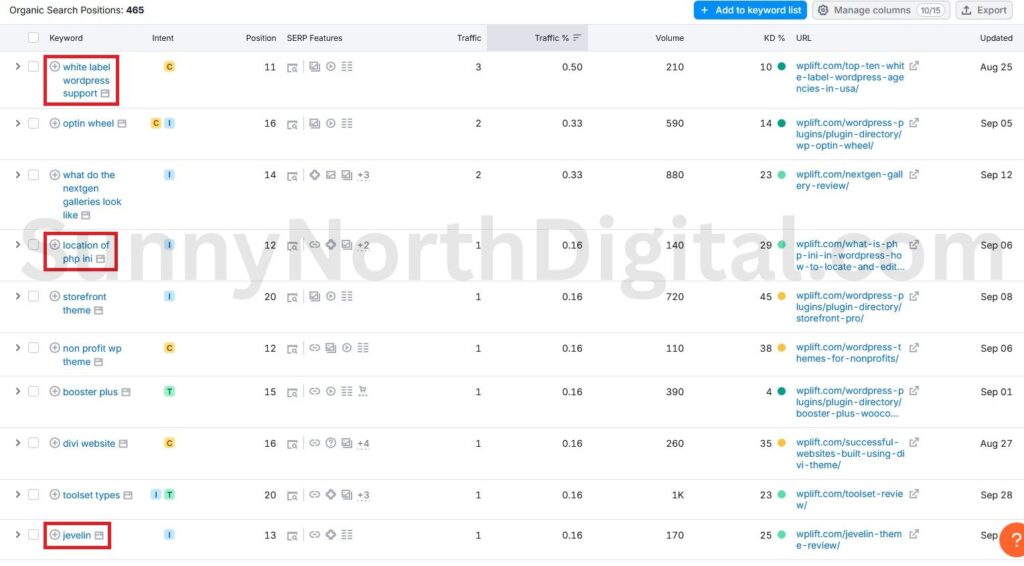The image size is (1024, 566).
Task: Open the Manage columns button
Action: point(880,10)
